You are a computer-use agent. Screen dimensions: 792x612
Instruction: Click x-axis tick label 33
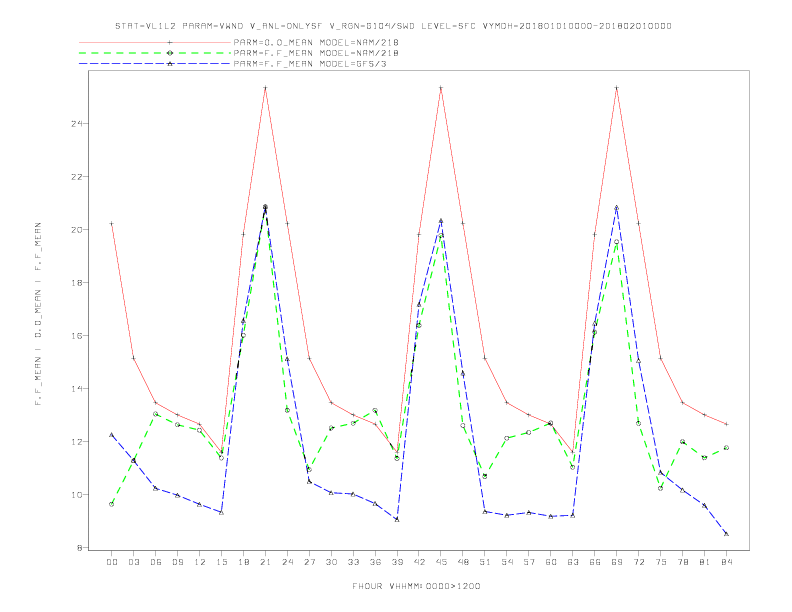[353, 562]
